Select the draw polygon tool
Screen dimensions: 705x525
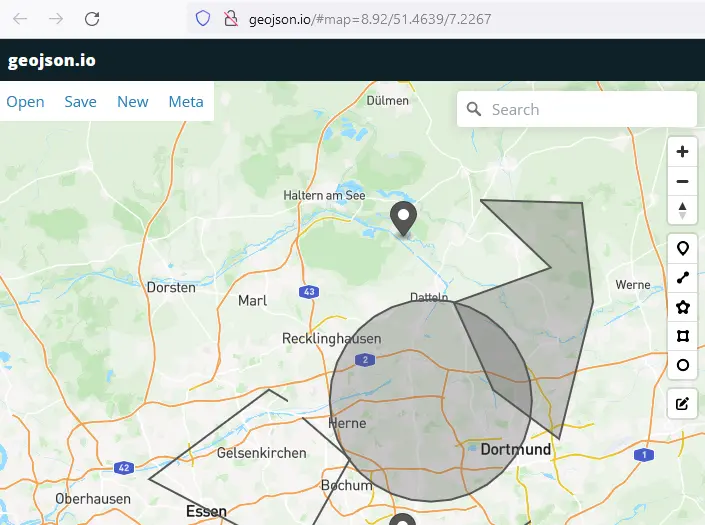coord(682,307)
